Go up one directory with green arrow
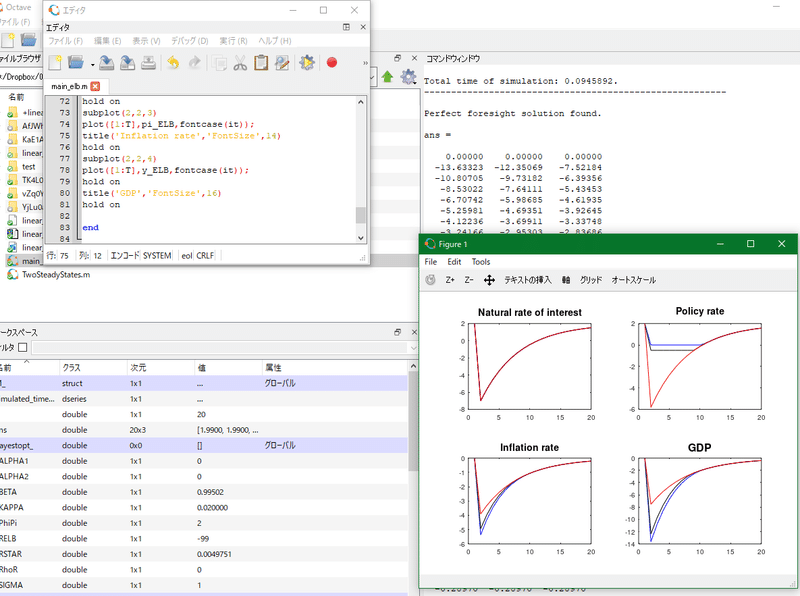The height and width of the screenshot is (596, 800). pos(387,77)
